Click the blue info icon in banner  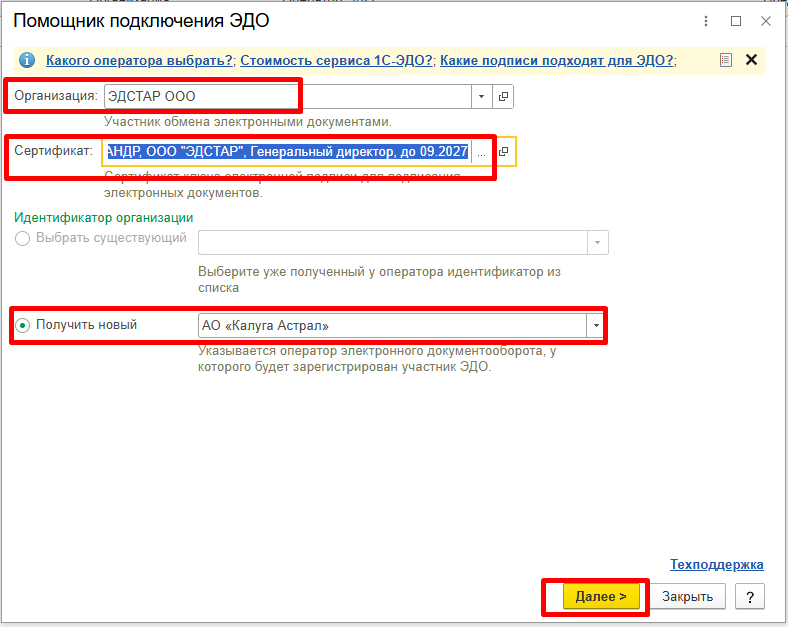tap(27, 60)
